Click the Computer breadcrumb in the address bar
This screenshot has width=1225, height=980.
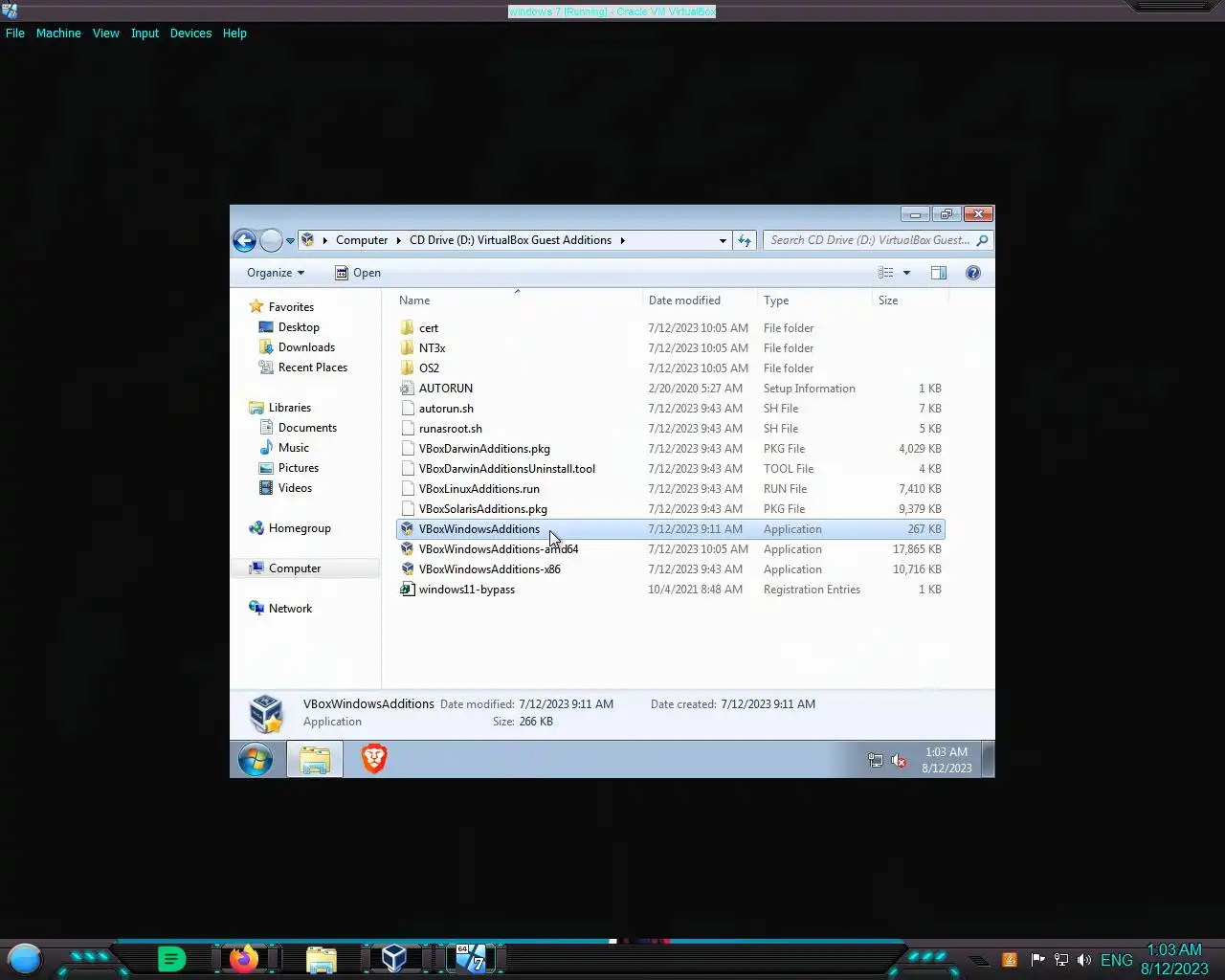point(362,240)
